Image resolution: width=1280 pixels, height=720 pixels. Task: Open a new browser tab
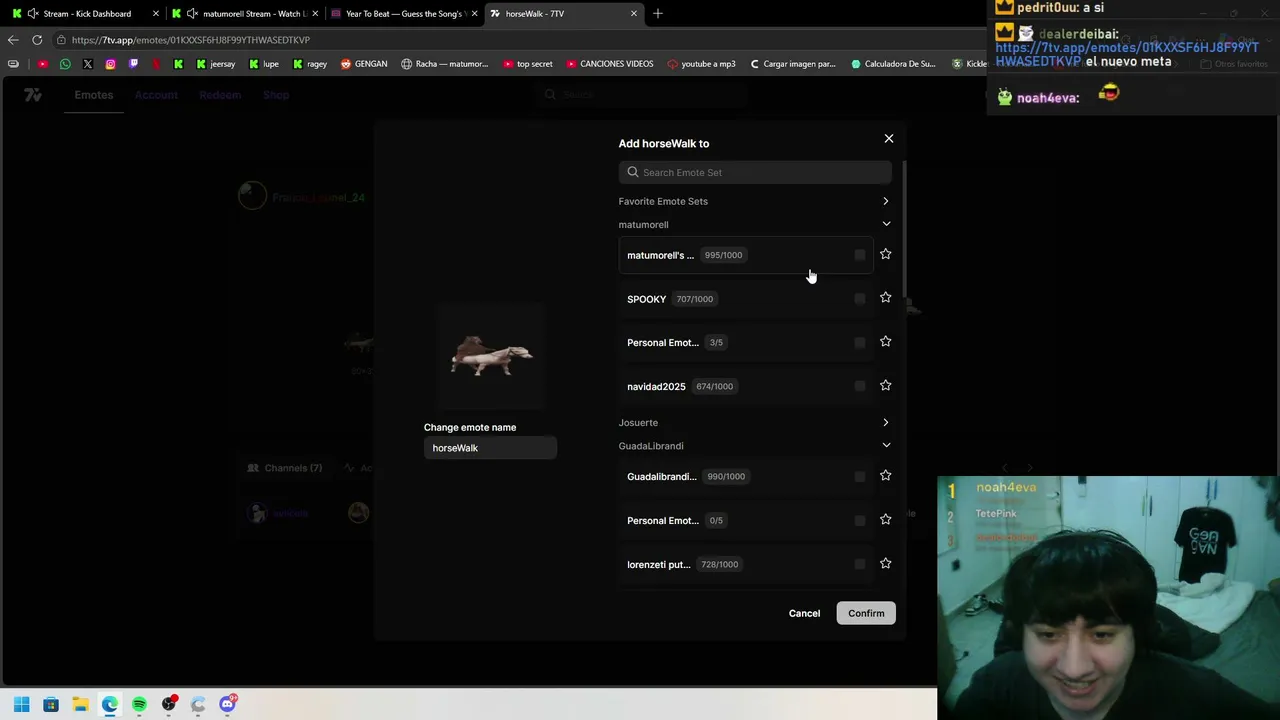click(x=658, y=14)
